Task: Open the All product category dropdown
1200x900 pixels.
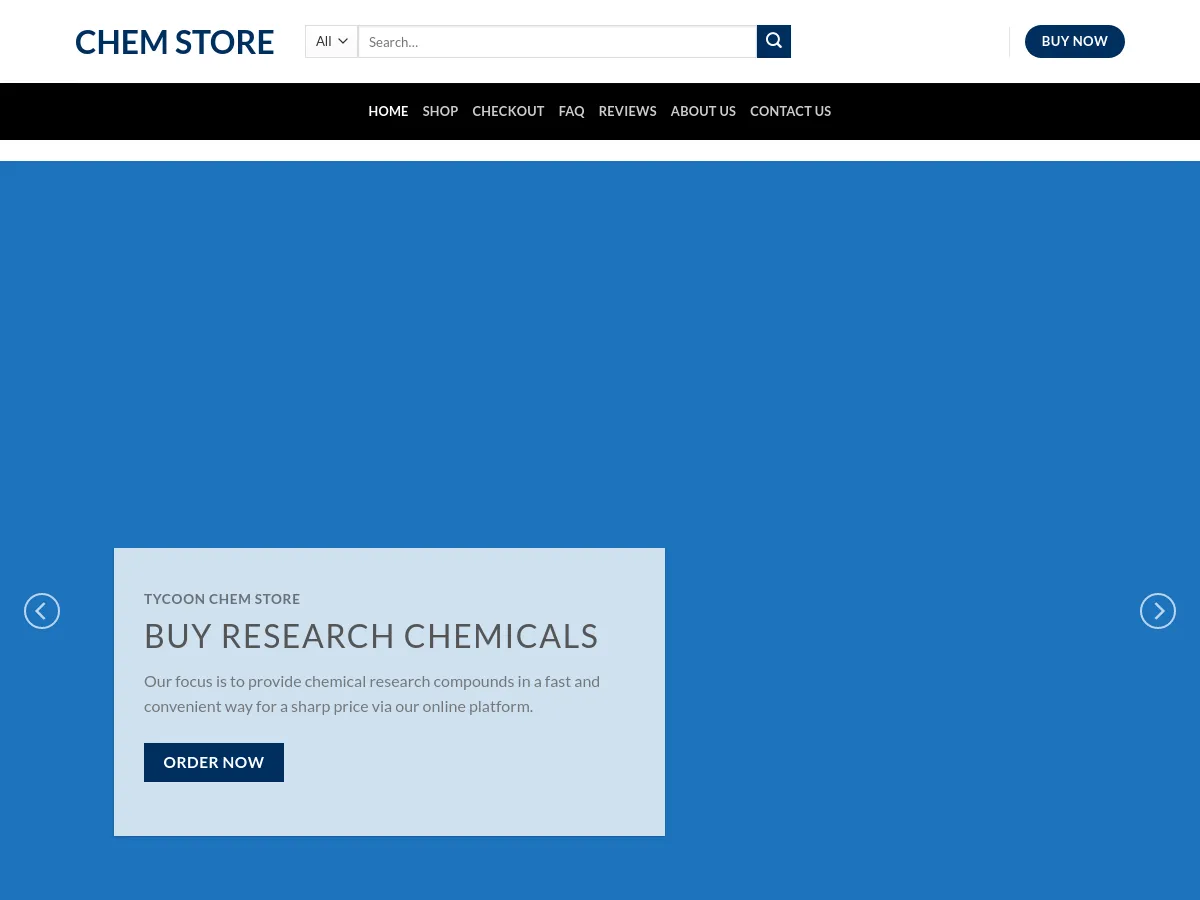Action: (x=330, y=41)
